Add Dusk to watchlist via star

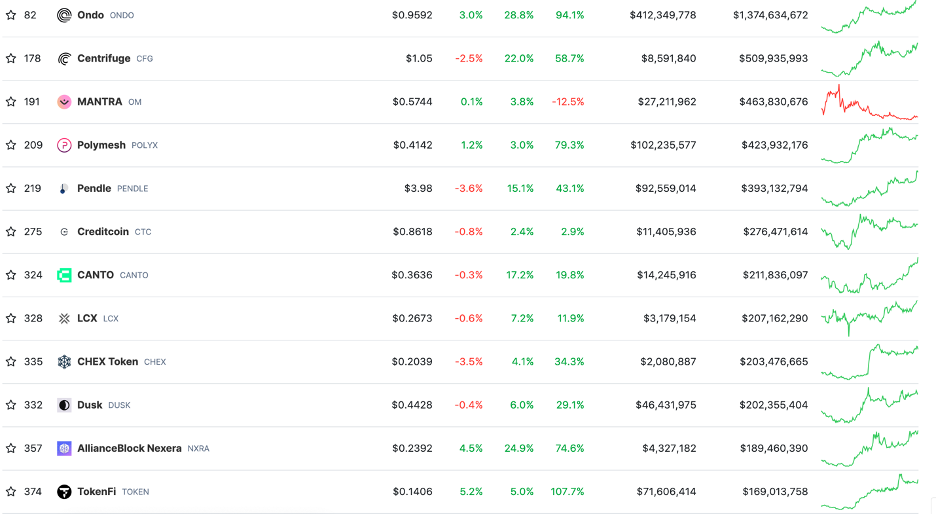pyautogui.click(x=11, y=405)
